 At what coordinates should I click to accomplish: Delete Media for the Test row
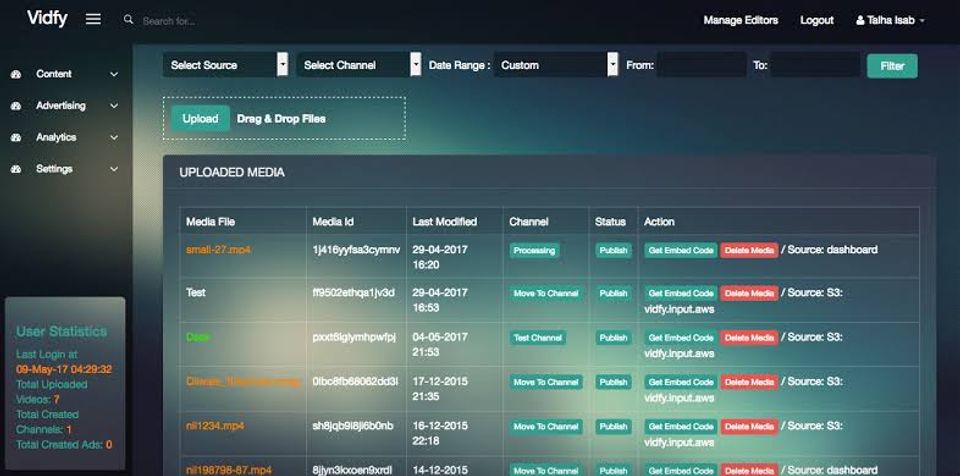point(749,293)
